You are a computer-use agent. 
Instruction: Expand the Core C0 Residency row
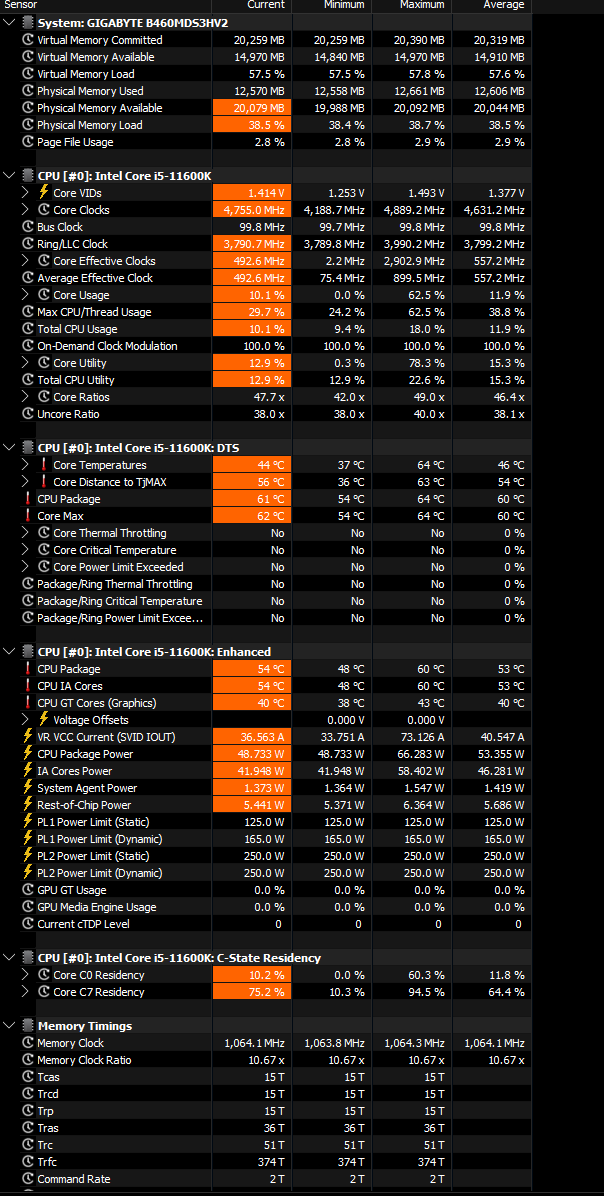(x=26, y=975)
